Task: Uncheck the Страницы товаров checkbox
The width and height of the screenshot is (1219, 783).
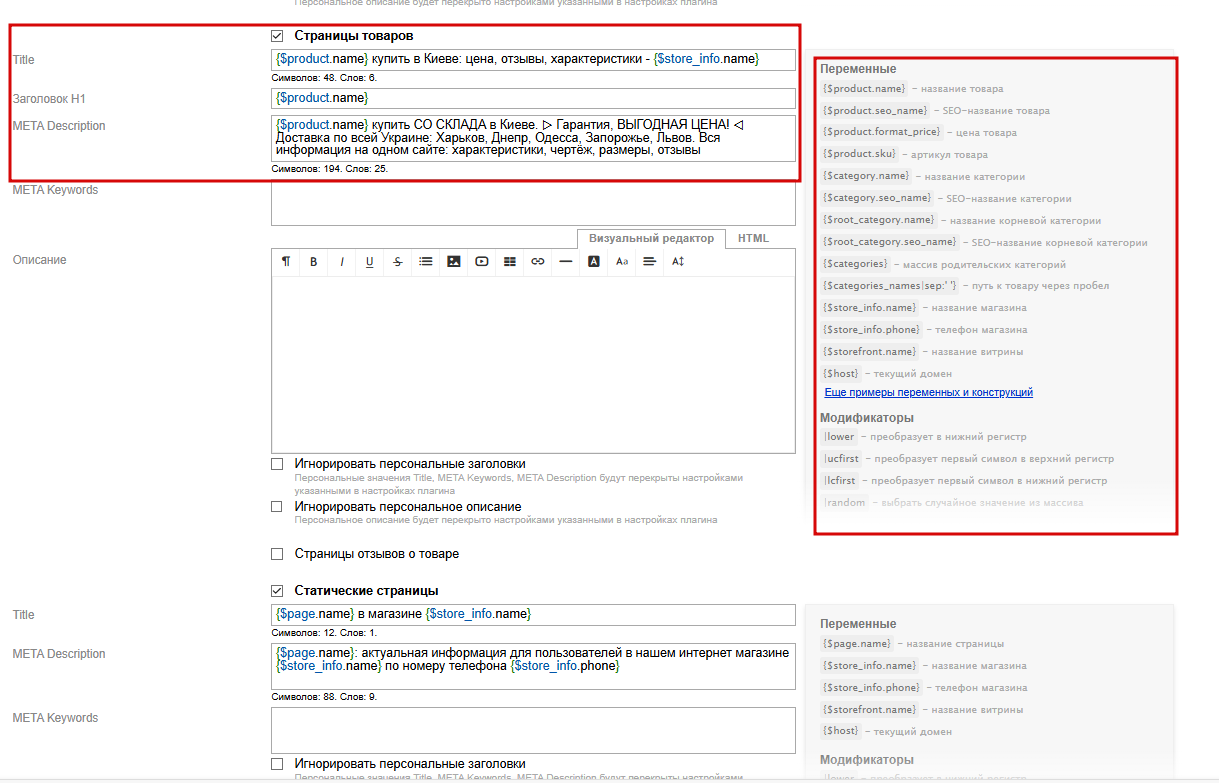Action: pos(277,36)
